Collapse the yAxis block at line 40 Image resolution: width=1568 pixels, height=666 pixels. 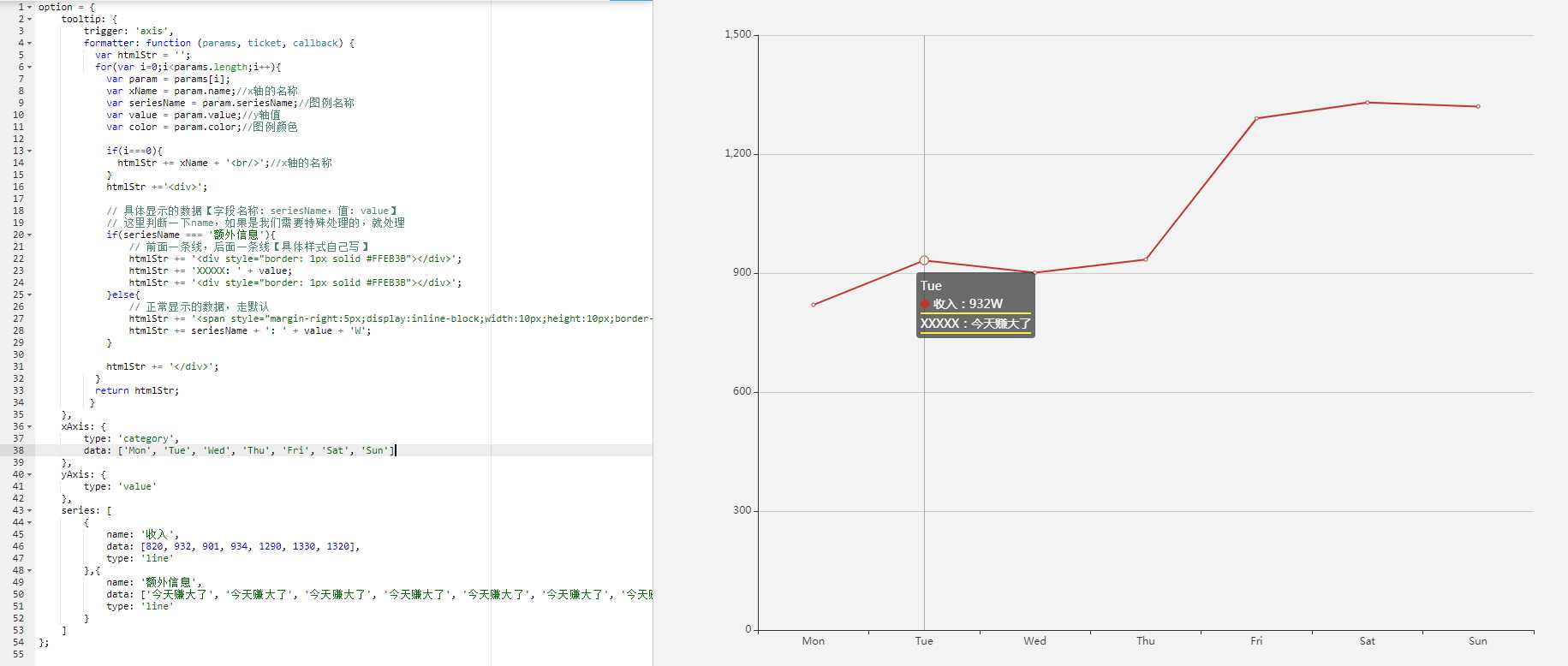click(x=30, y=474)
